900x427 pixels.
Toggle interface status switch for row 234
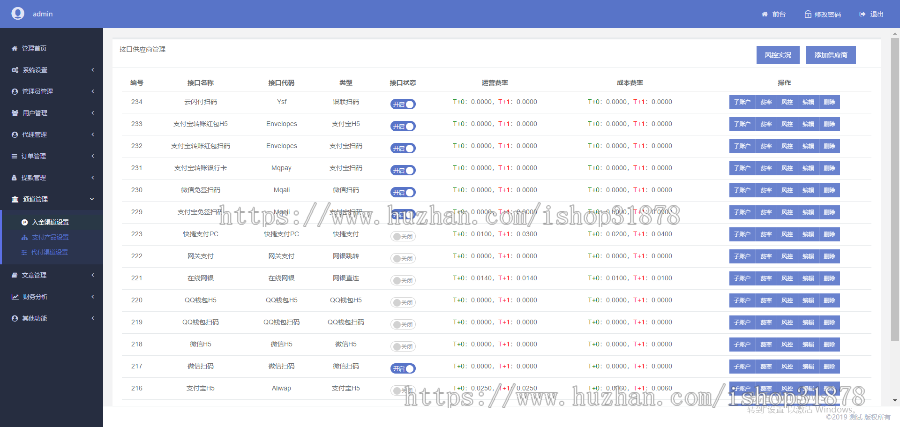[403, 104]
